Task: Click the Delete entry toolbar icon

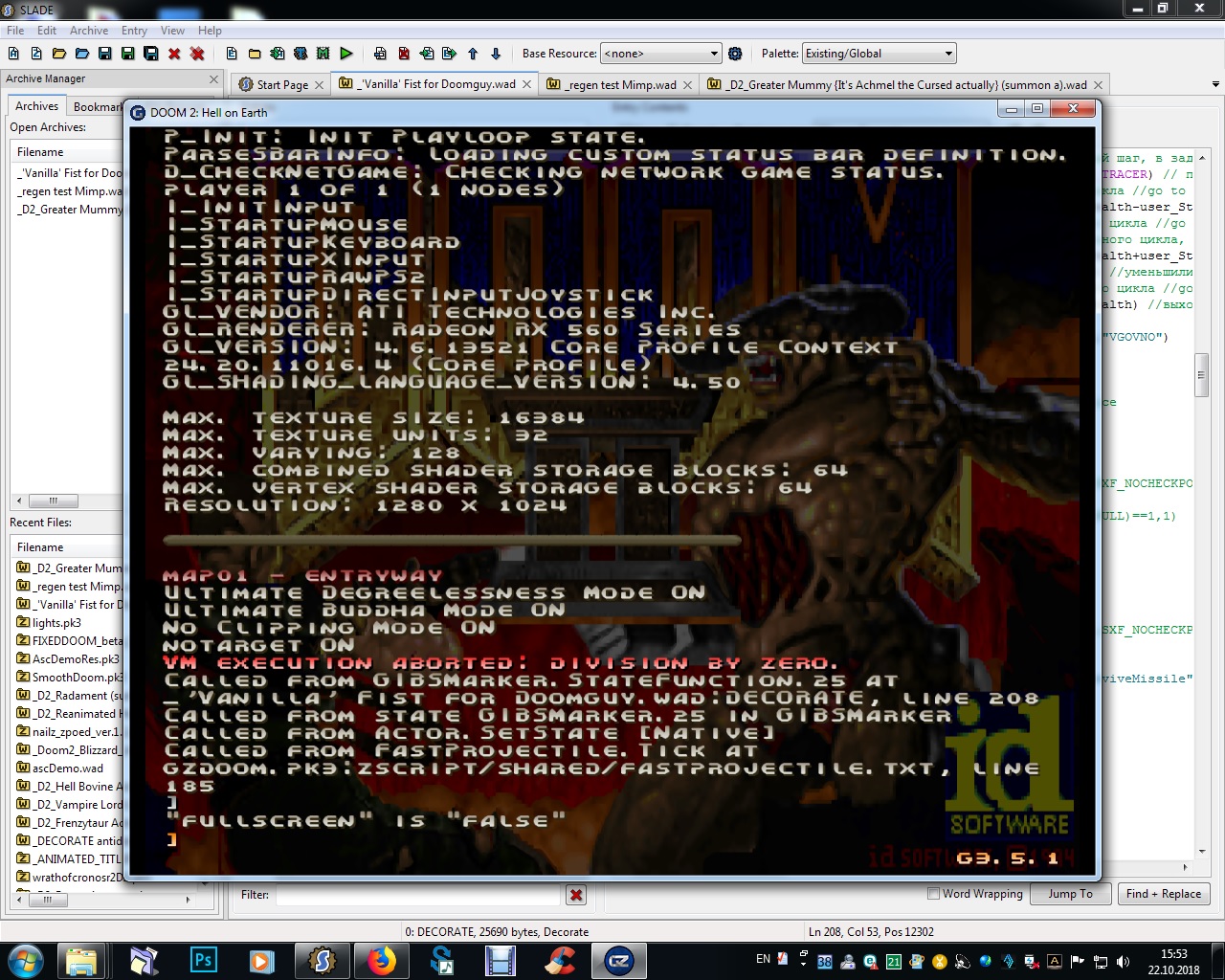Action: pyautogui.click(x=404, y=54)
